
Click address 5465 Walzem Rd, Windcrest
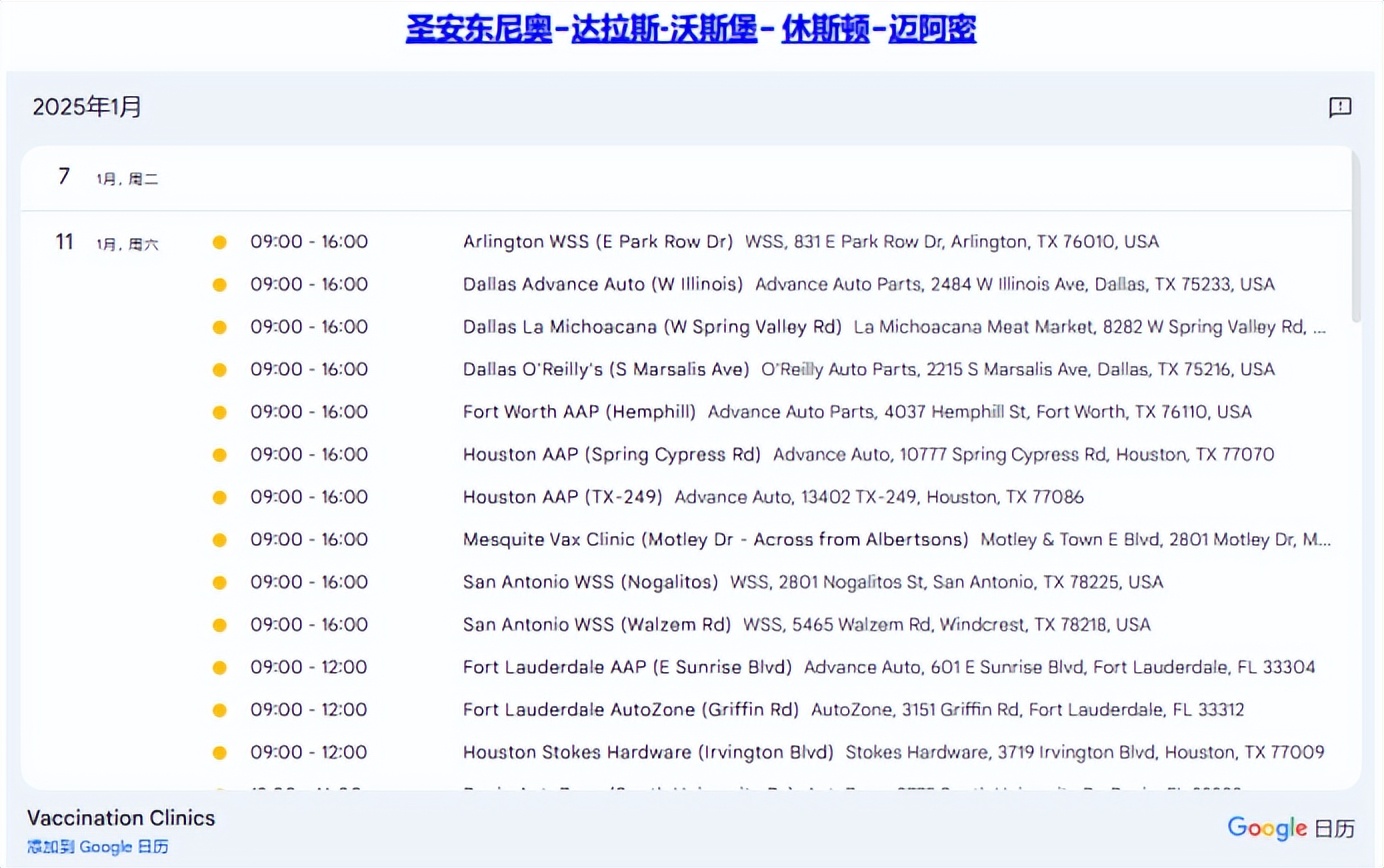pyautogui.click(x=947, y=624)
